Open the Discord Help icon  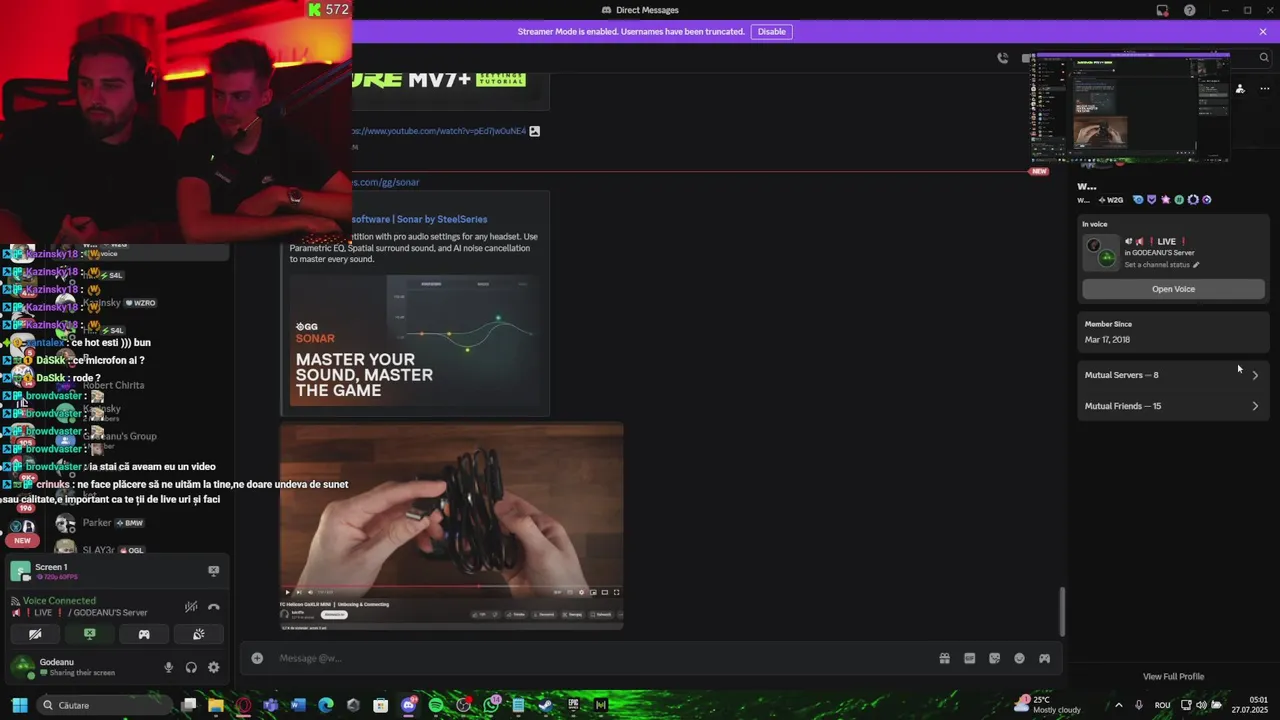(1189, 10)
